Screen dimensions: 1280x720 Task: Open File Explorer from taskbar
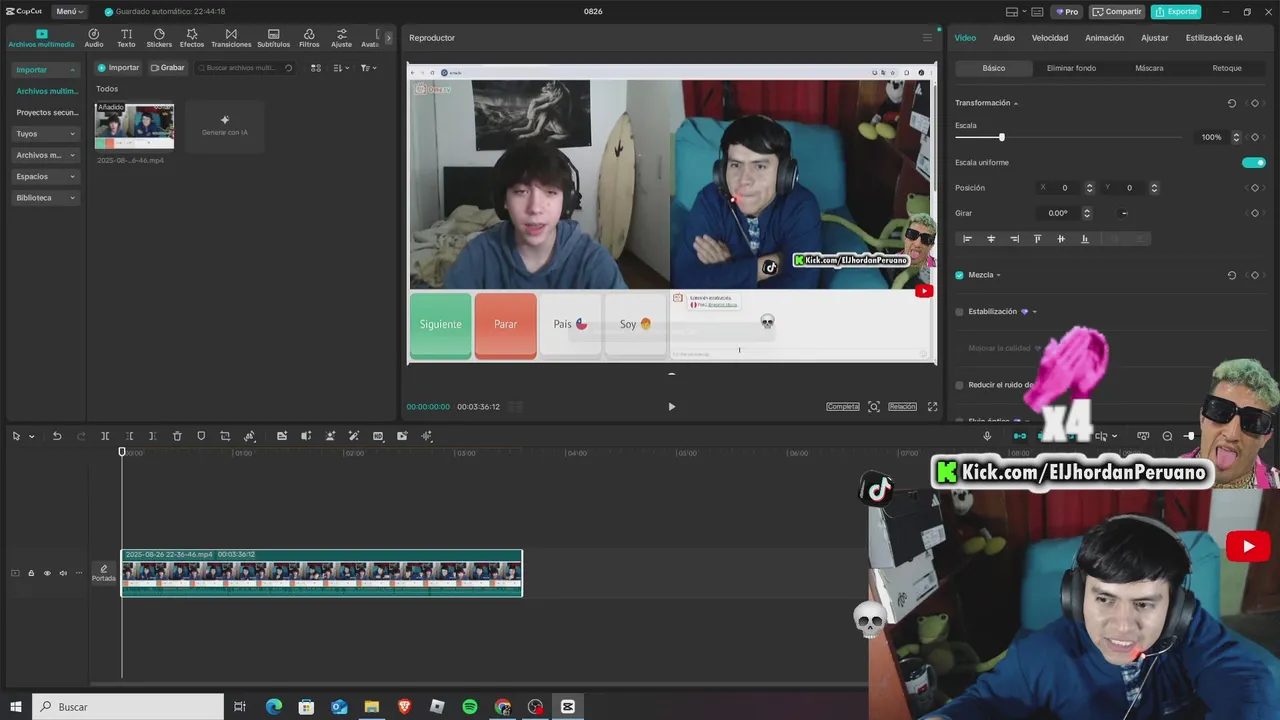371,707
